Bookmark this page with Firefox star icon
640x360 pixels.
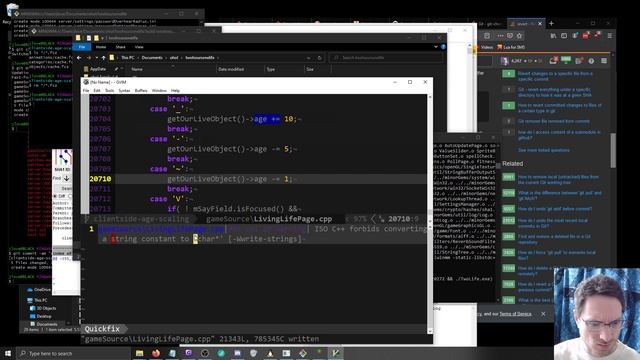point(519,36)
